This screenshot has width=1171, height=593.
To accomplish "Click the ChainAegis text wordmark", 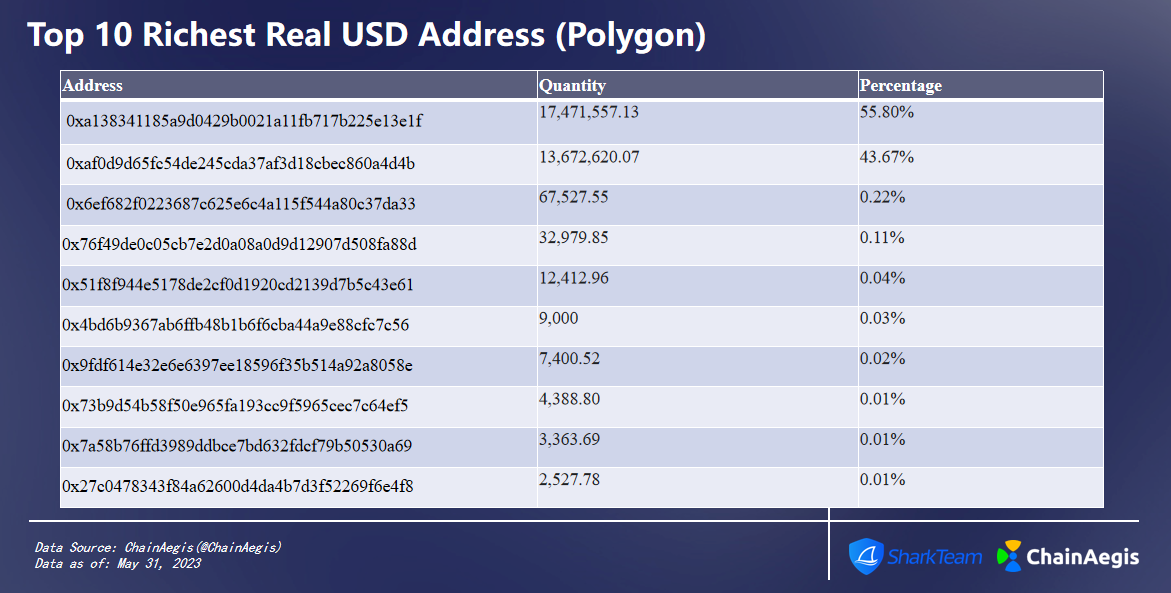I will click(x=1083, y=557).
